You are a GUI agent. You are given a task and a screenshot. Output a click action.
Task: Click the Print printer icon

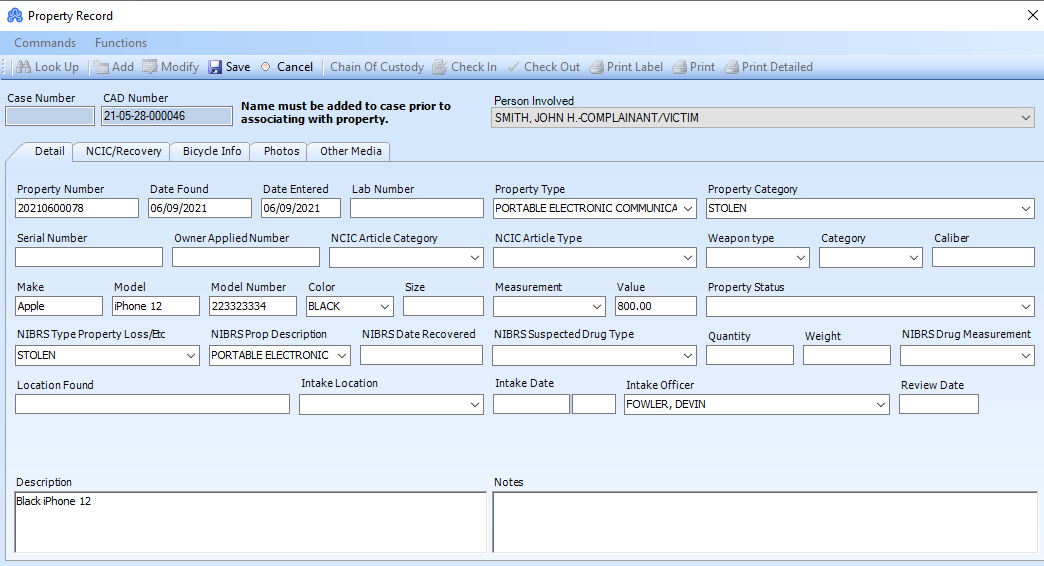(x=679, y=67)
